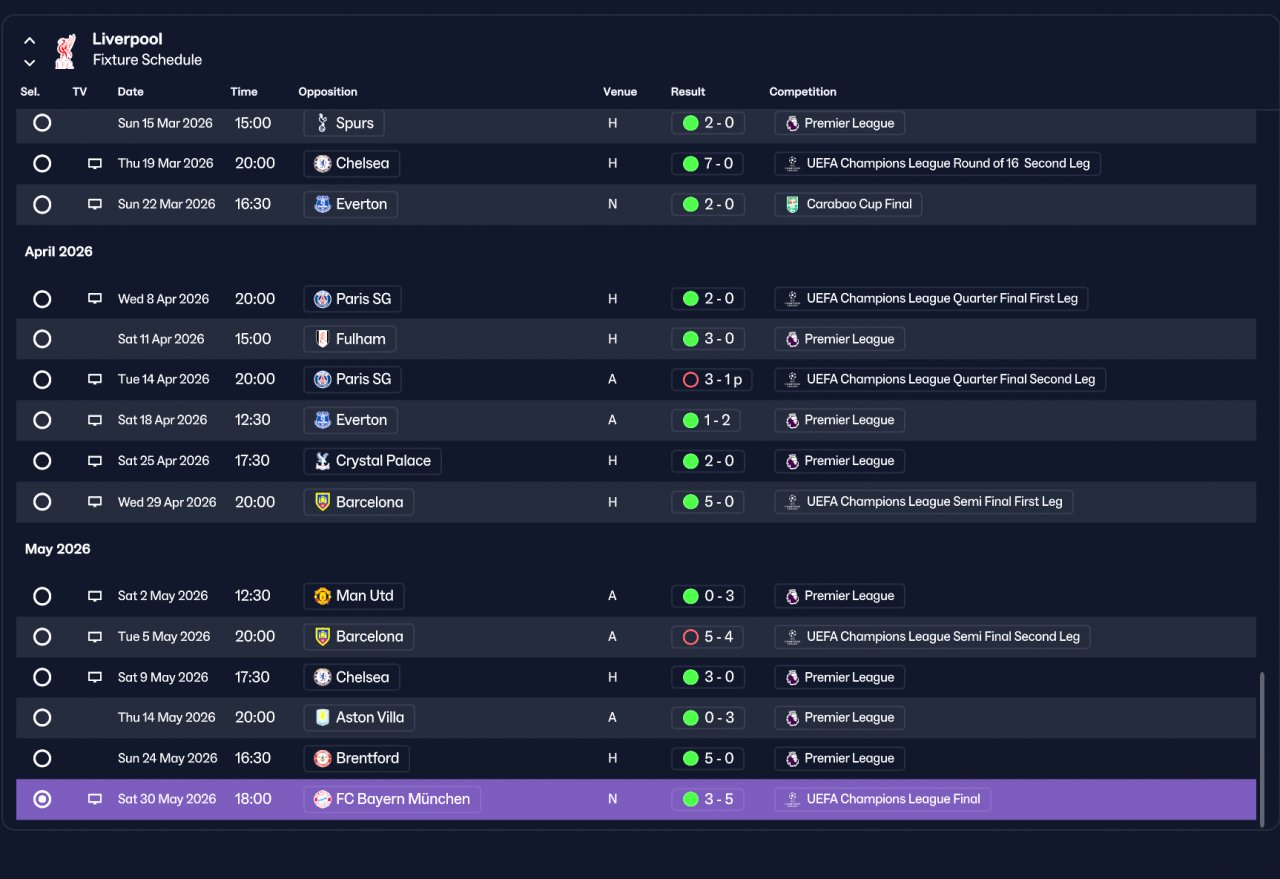Select the Spurs fixture radio button
Image resolution: width=1280 pixels, height=879 pixels.
click(x=42, y=123)
